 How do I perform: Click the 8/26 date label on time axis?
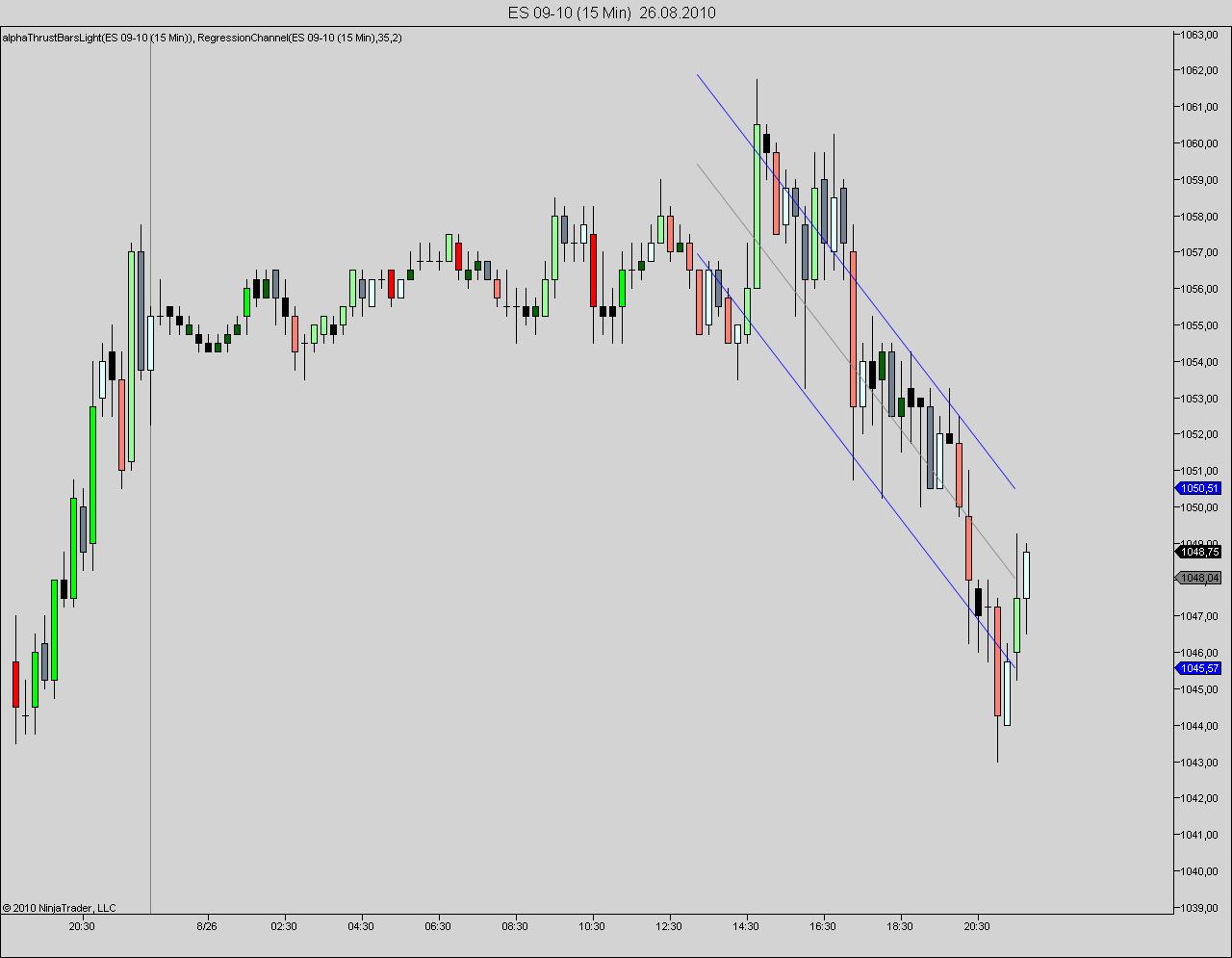pos(206,926)
